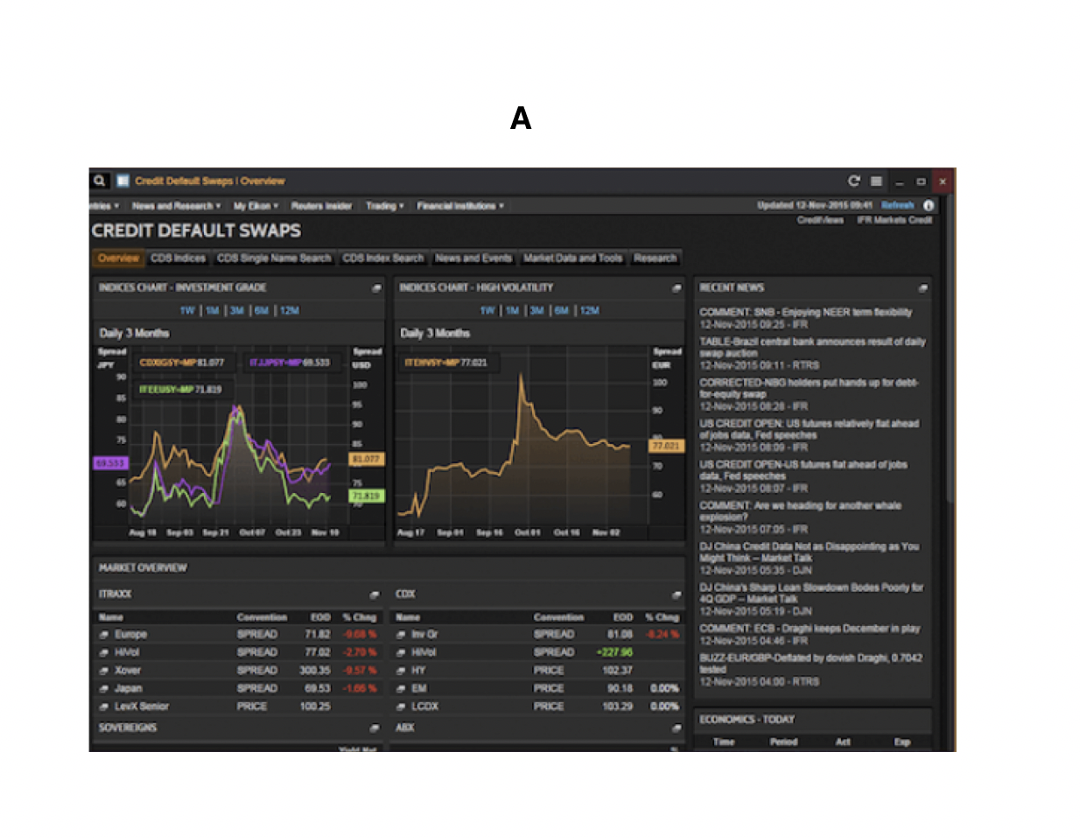The width and height of the screenshot is (1080, 838).
Task: Open the Reuters Insider menu item
Action: pos(321,206)
